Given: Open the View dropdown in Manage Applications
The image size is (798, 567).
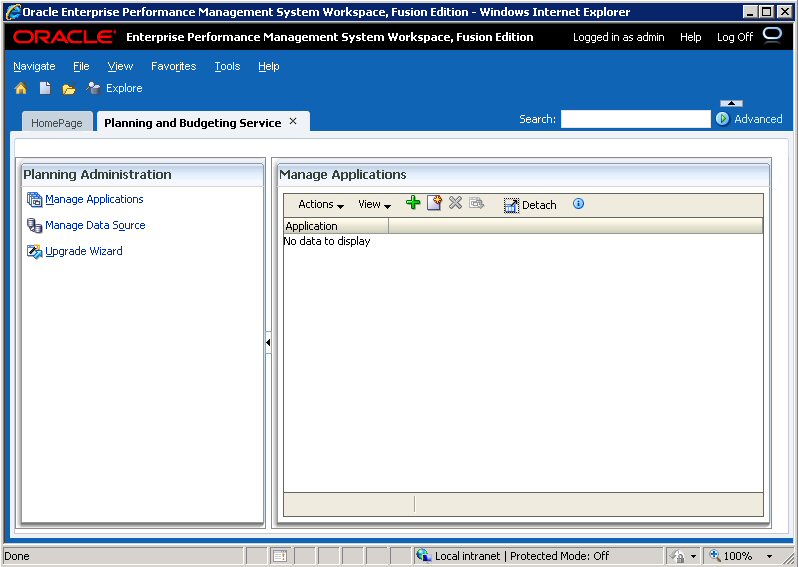Looking at the screenshot, I should point(375,204).
